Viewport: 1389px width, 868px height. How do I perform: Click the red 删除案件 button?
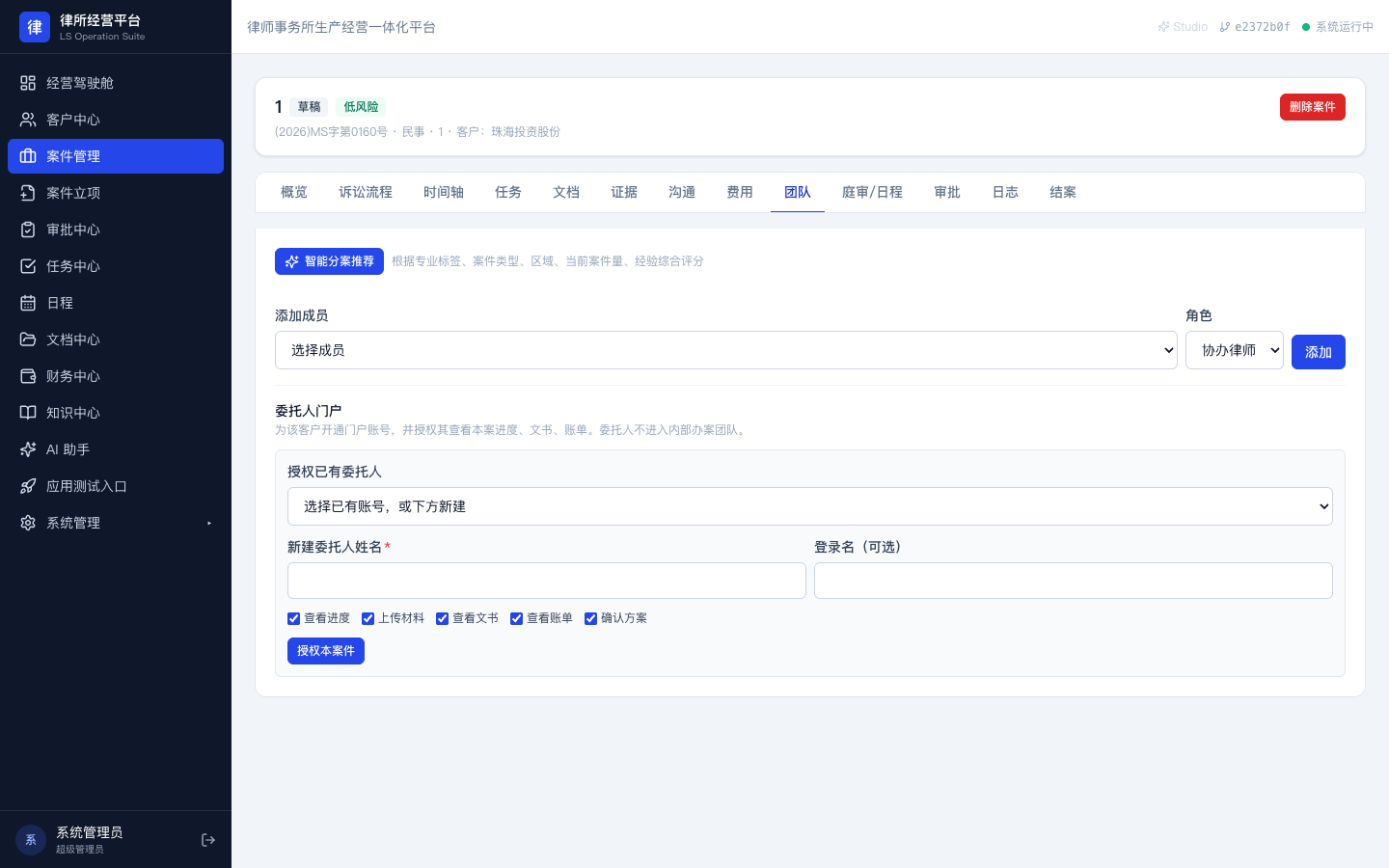(1313, 107)
